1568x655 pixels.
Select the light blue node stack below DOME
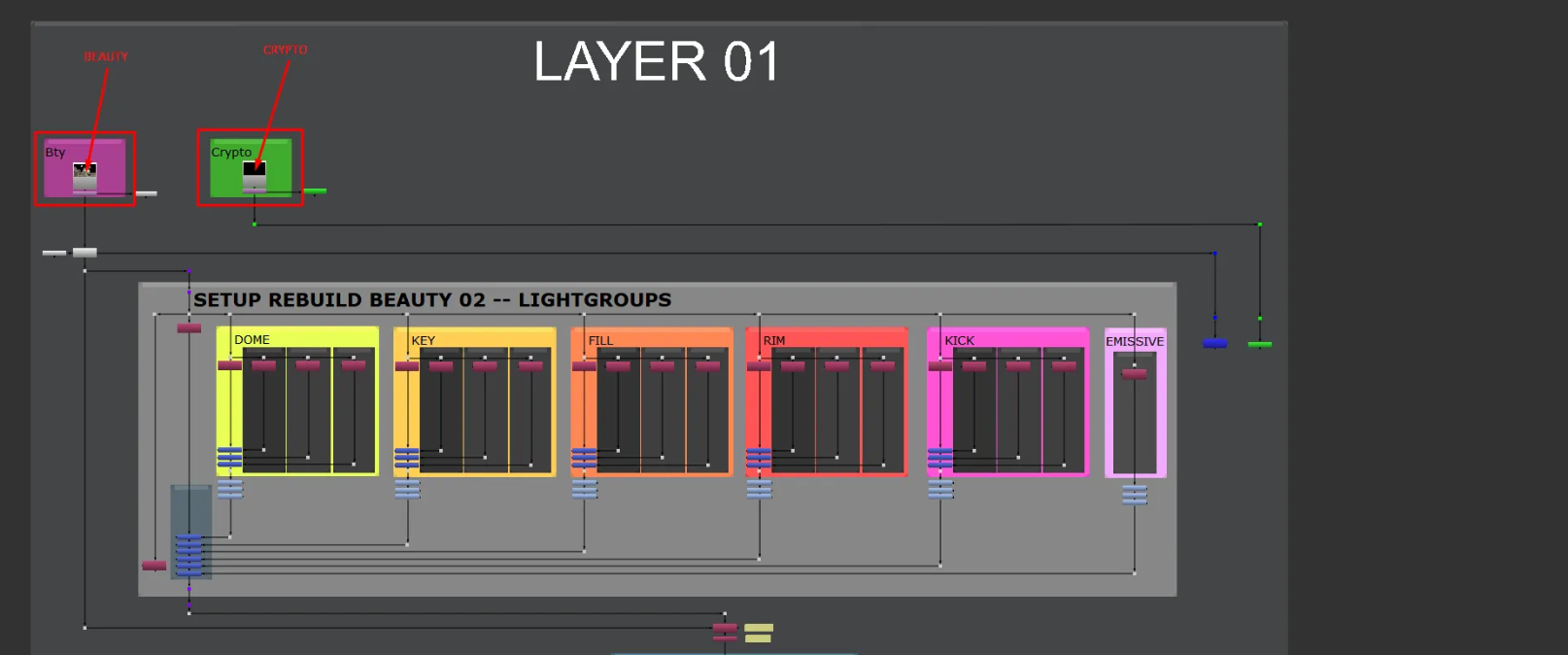[x=230, y=489]
